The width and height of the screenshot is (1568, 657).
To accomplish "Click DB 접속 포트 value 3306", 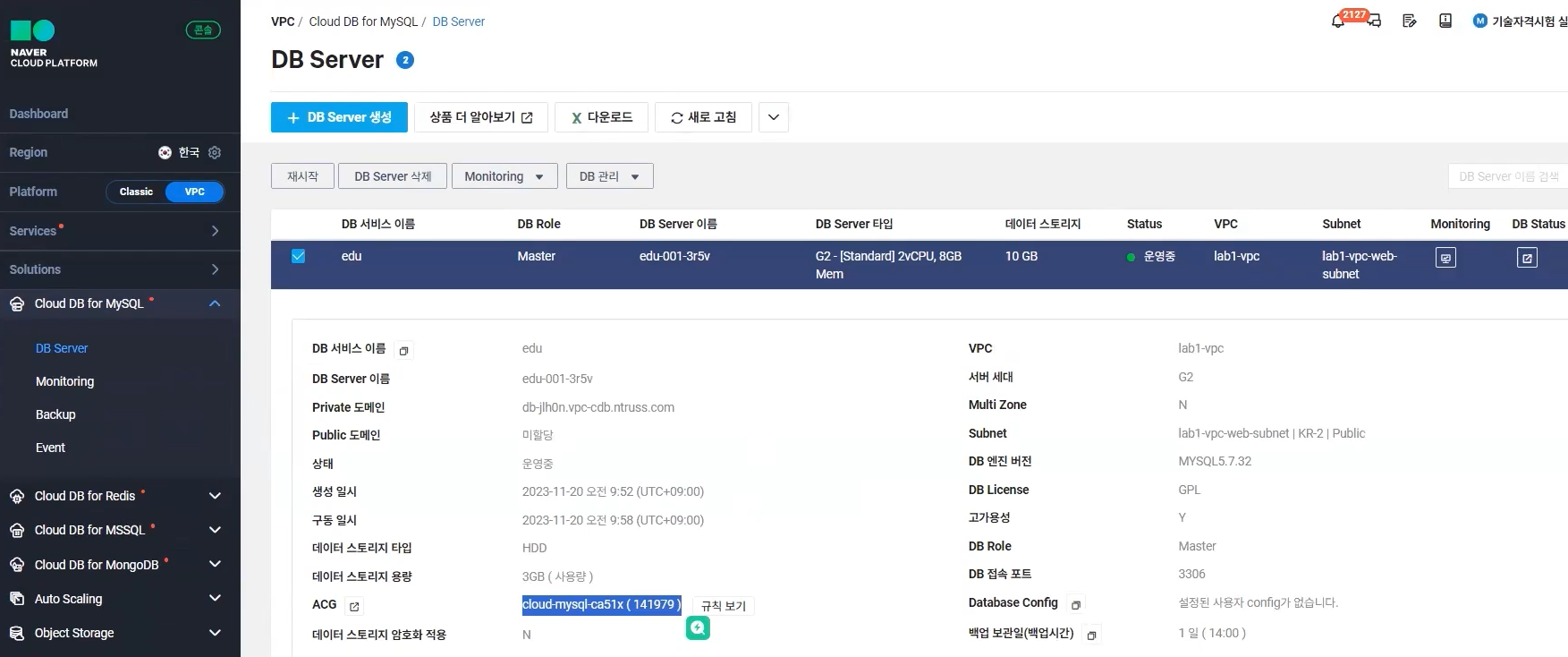I will click(1191, 574).
